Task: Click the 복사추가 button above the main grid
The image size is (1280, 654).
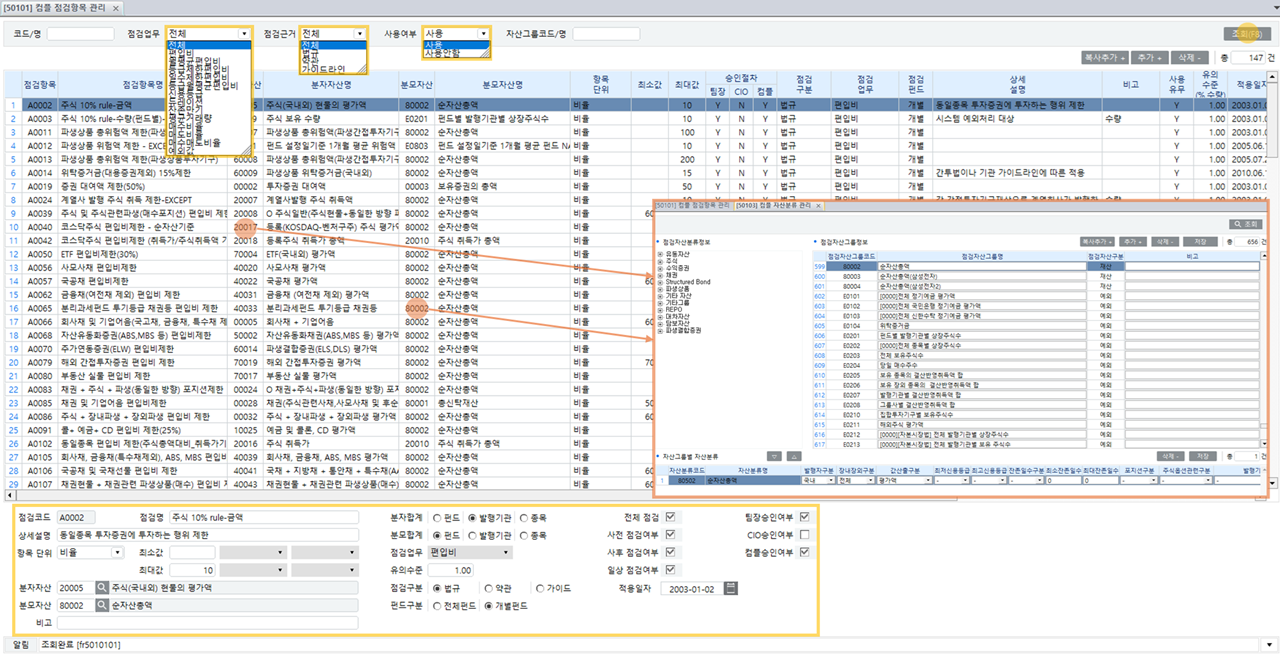Action: coord(1105,58)
